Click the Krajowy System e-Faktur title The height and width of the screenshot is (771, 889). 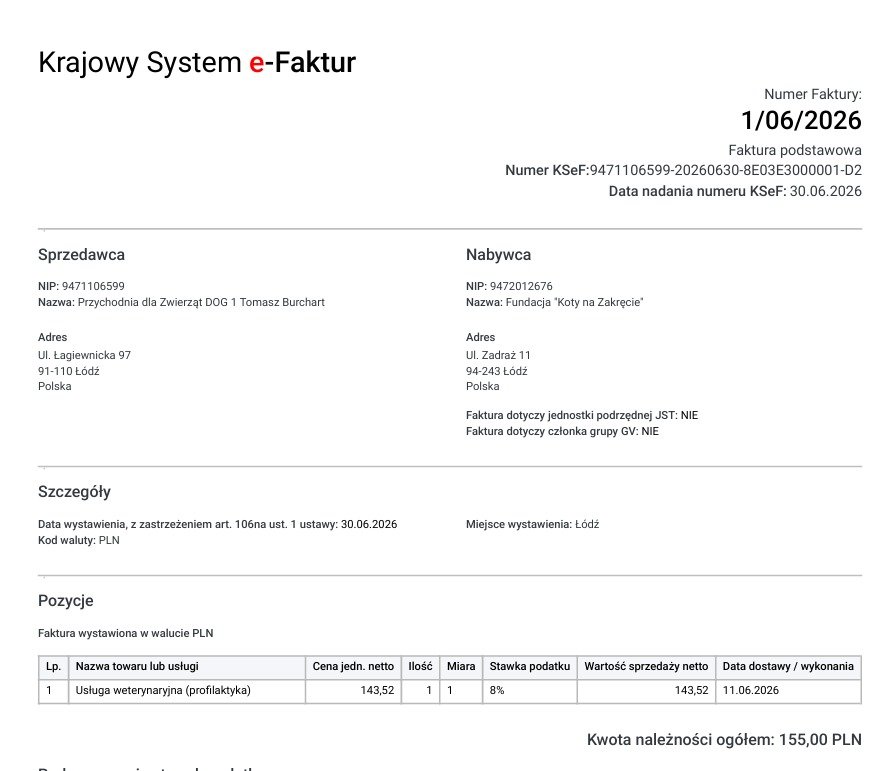pos(197,62)
